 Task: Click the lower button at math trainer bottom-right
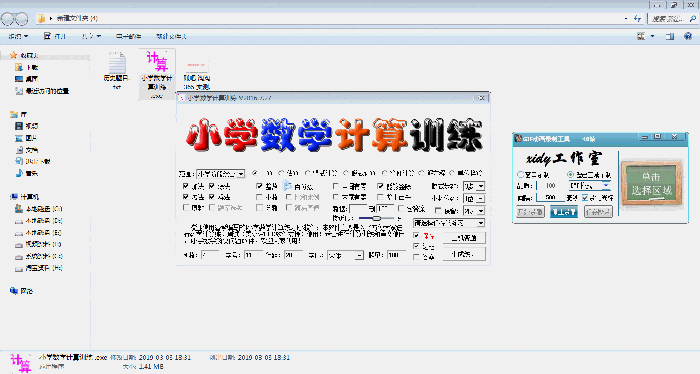[464, 254]
